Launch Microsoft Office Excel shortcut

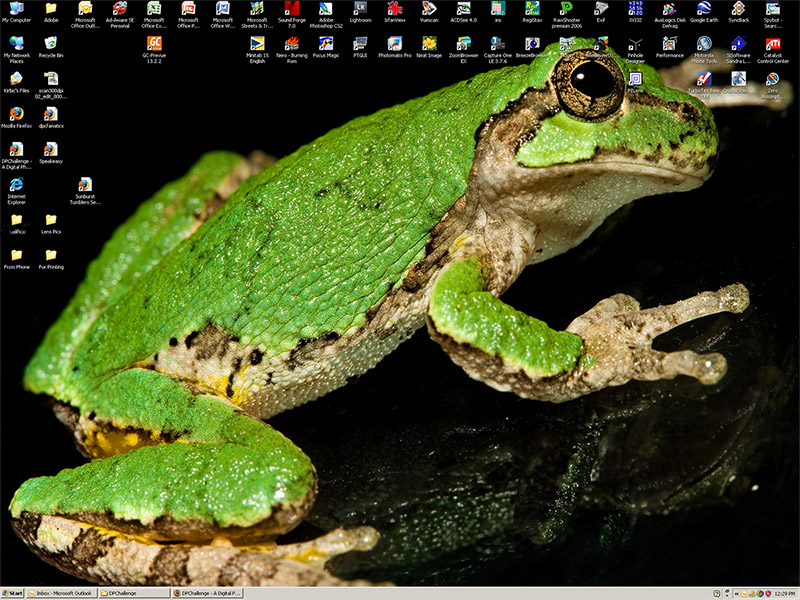tap(154, 14)
